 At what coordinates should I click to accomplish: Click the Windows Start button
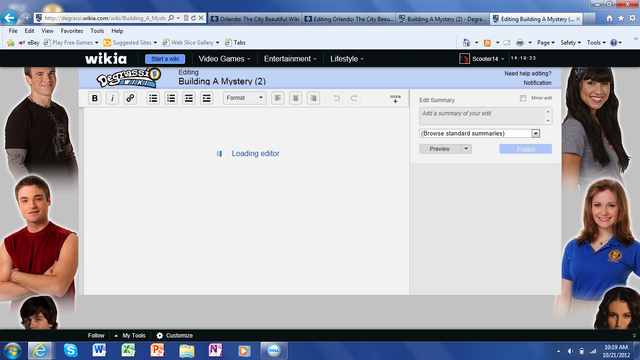pyautogui.click(x=12, y=351)
